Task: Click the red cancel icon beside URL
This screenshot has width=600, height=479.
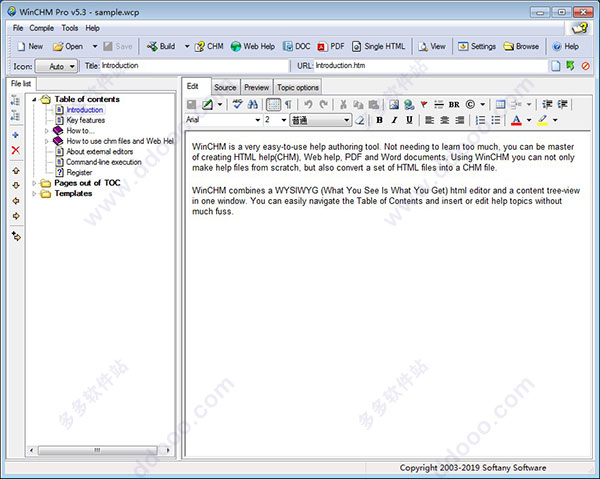Action: pos(585,66)
